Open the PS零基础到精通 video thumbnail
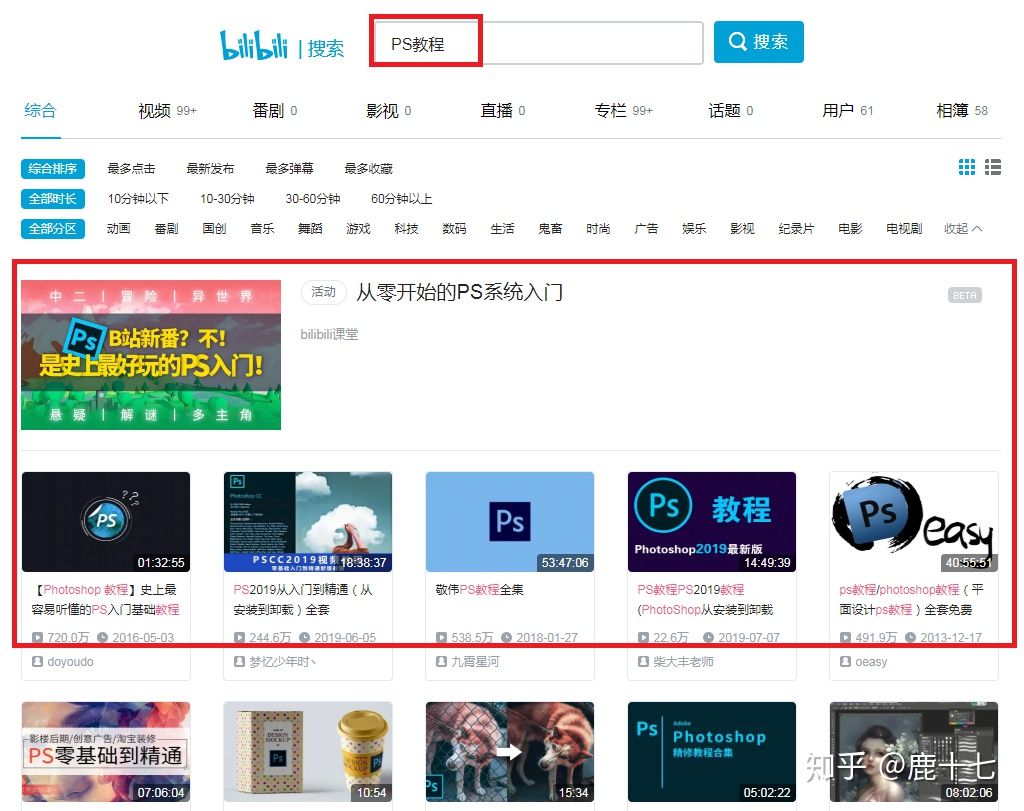The width and height of the screenshot is (1024, 811). (x=105, y=750)
